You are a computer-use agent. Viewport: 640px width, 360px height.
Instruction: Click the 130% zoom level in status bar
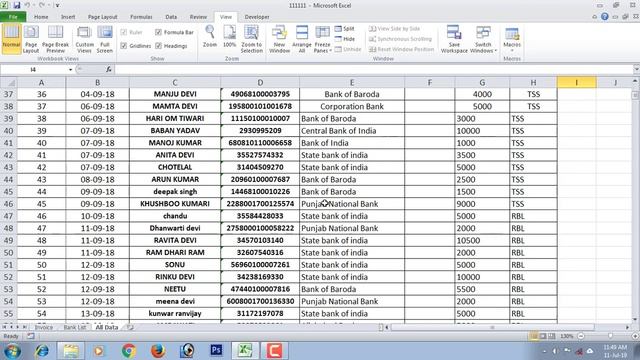click(566, 336)
